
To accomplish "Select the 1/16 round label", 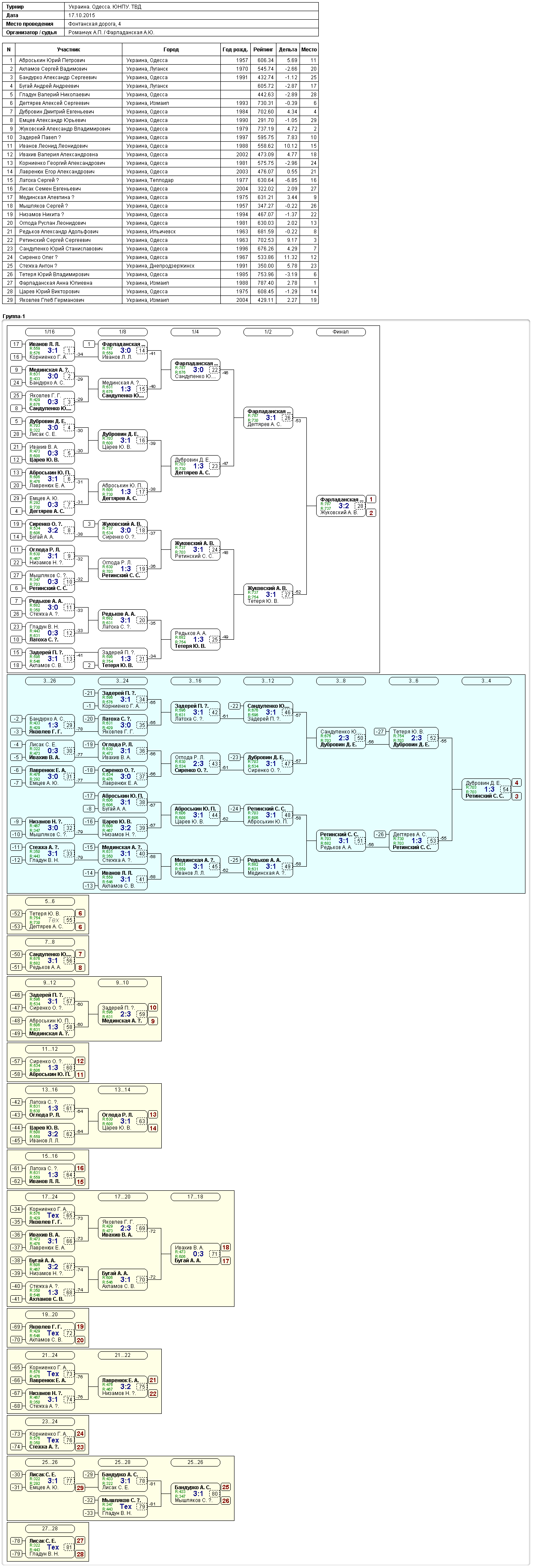I will click(50, 332).
